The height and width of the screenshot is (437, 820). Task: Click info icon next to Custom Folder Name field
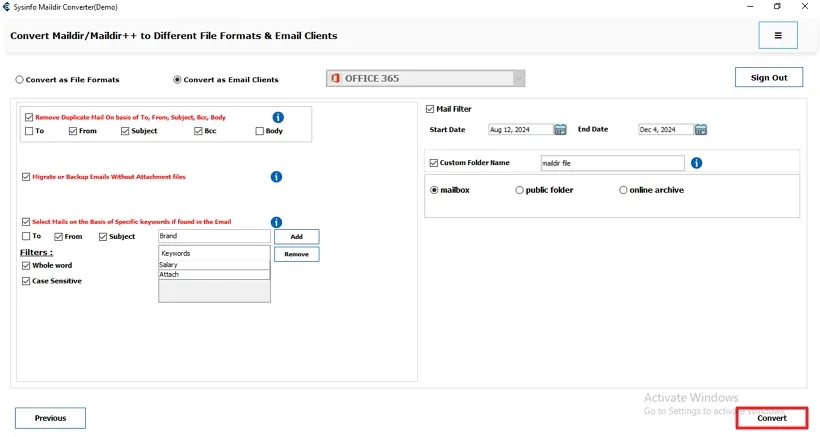tap(696, 163)
